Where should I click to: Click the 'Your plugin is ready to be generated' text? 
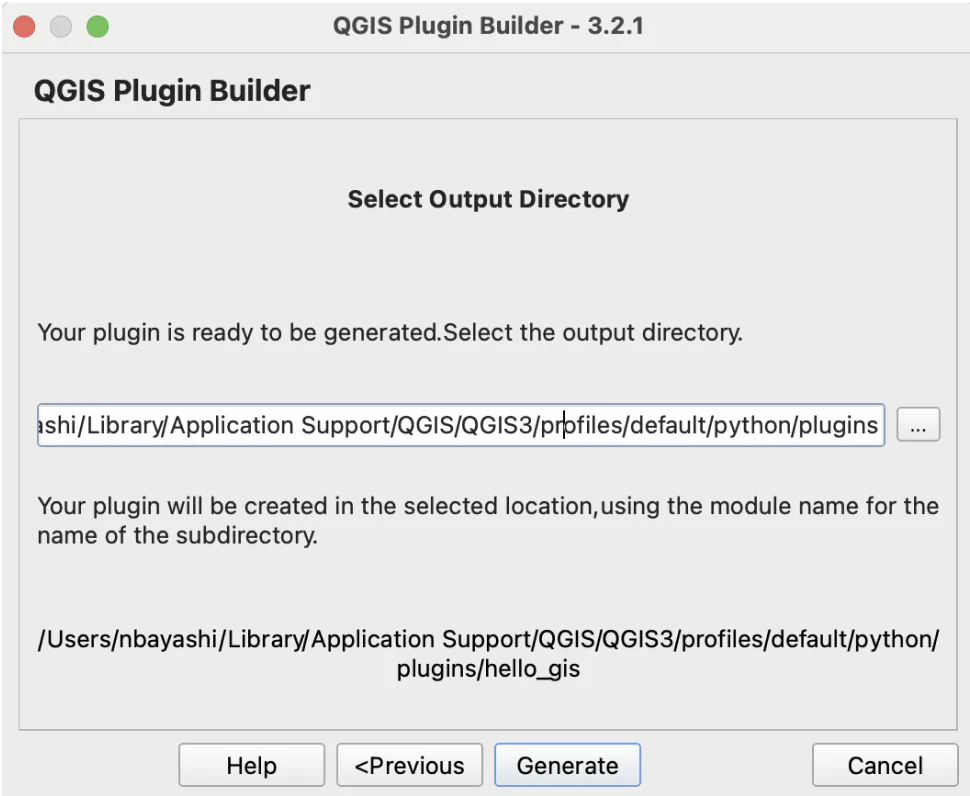(390, 333)
